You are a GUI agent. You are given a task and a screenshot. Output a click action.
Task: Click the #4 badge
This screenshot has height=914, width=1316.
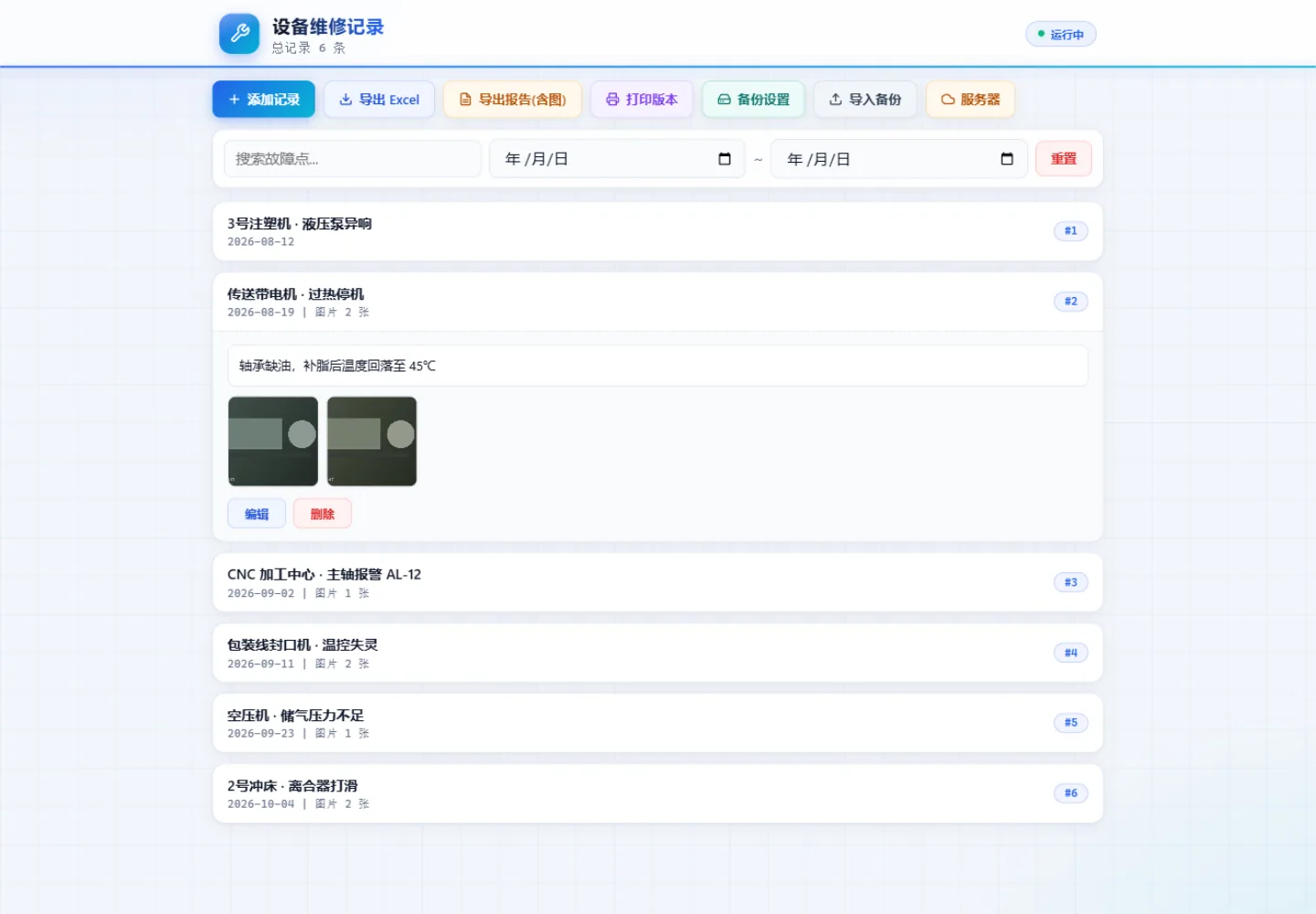(1071, 653)
